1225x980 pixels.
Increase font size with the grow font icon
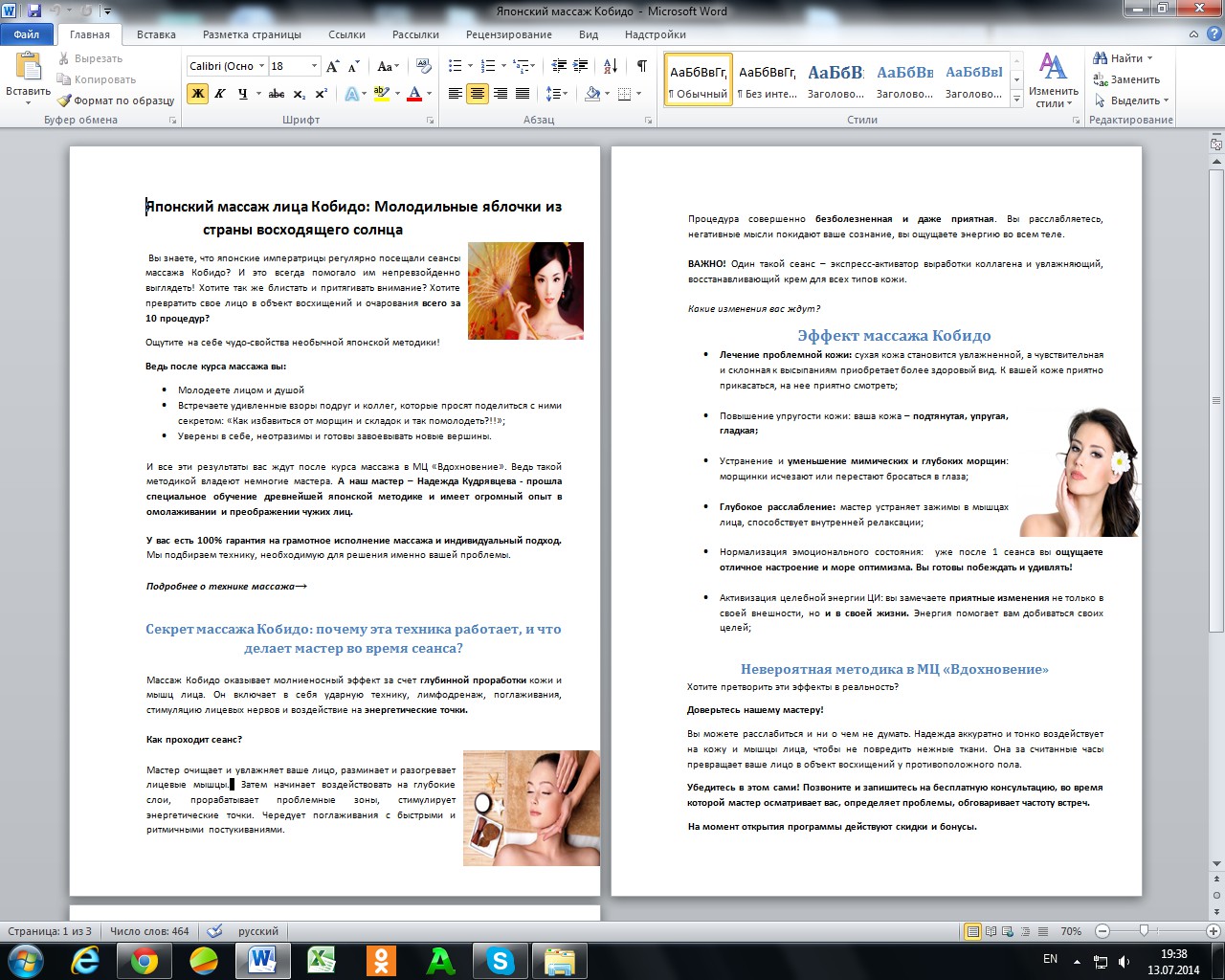pyautogui.click(x=332, y=66)
